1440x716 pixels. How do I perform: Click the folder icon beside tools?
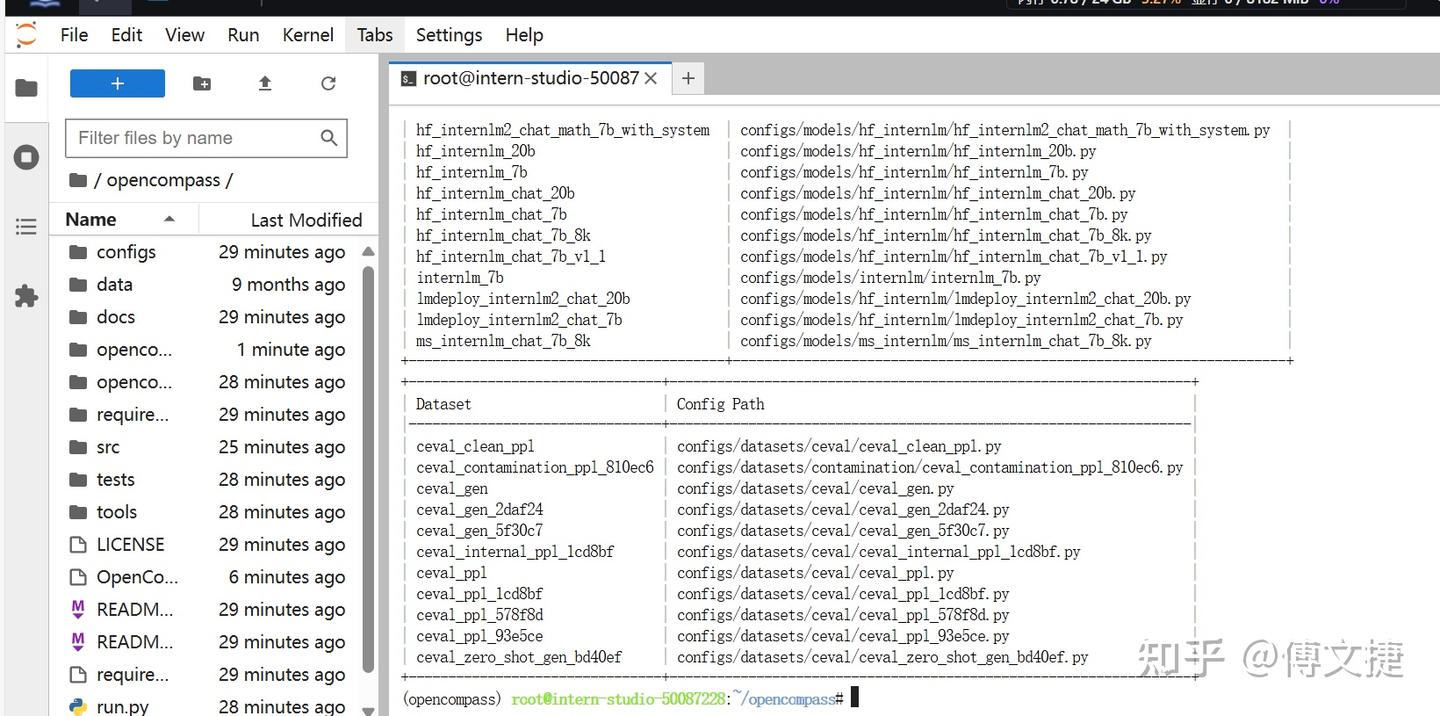tap(78, 512)
